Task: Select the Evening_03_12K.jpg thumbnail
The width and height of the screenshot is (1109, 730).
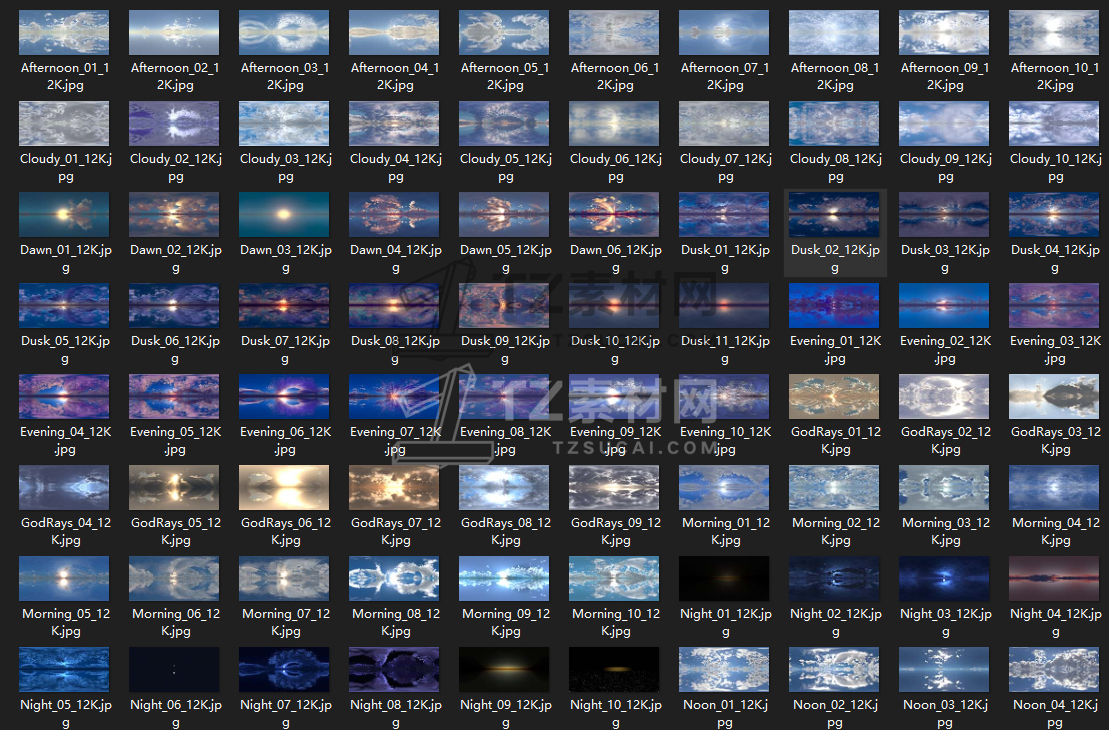Action: pyautogui.click(x=1054, y=306)
